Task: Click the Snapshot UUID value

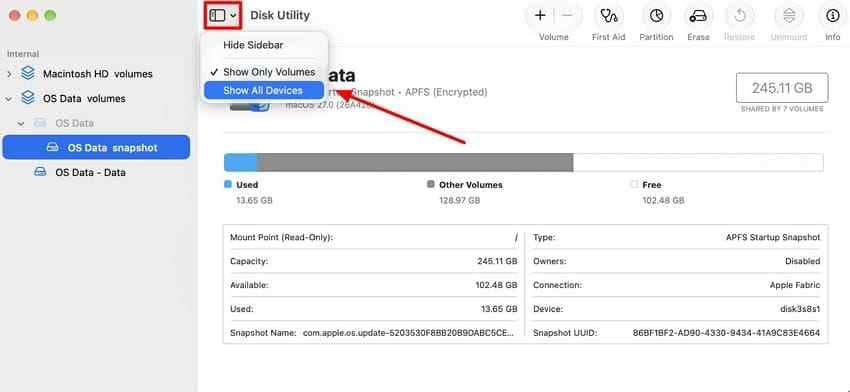Action: [726, 333]
